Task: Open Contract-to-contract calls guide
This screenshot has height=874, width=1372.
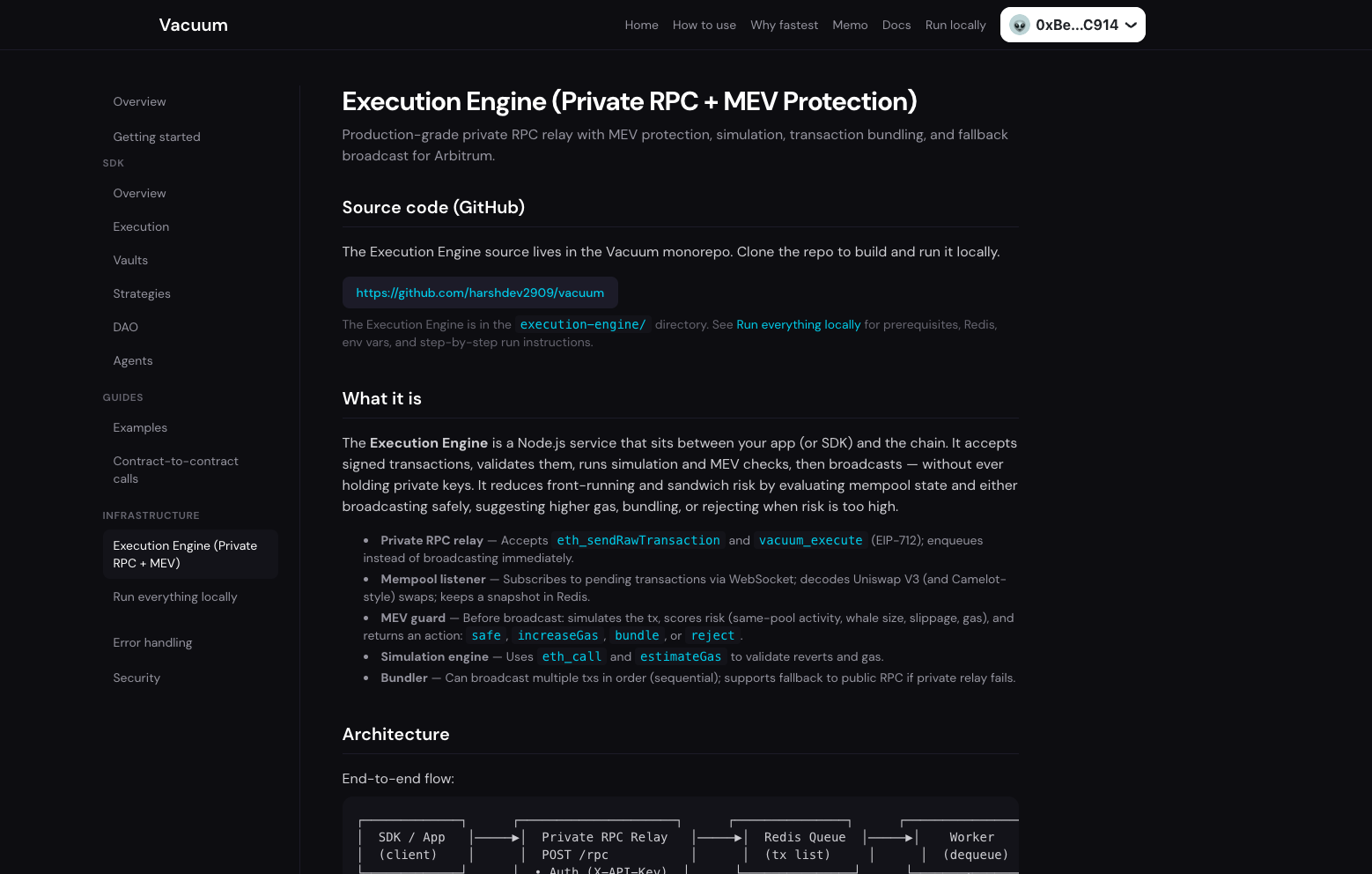Action: (x=175, y=470)
